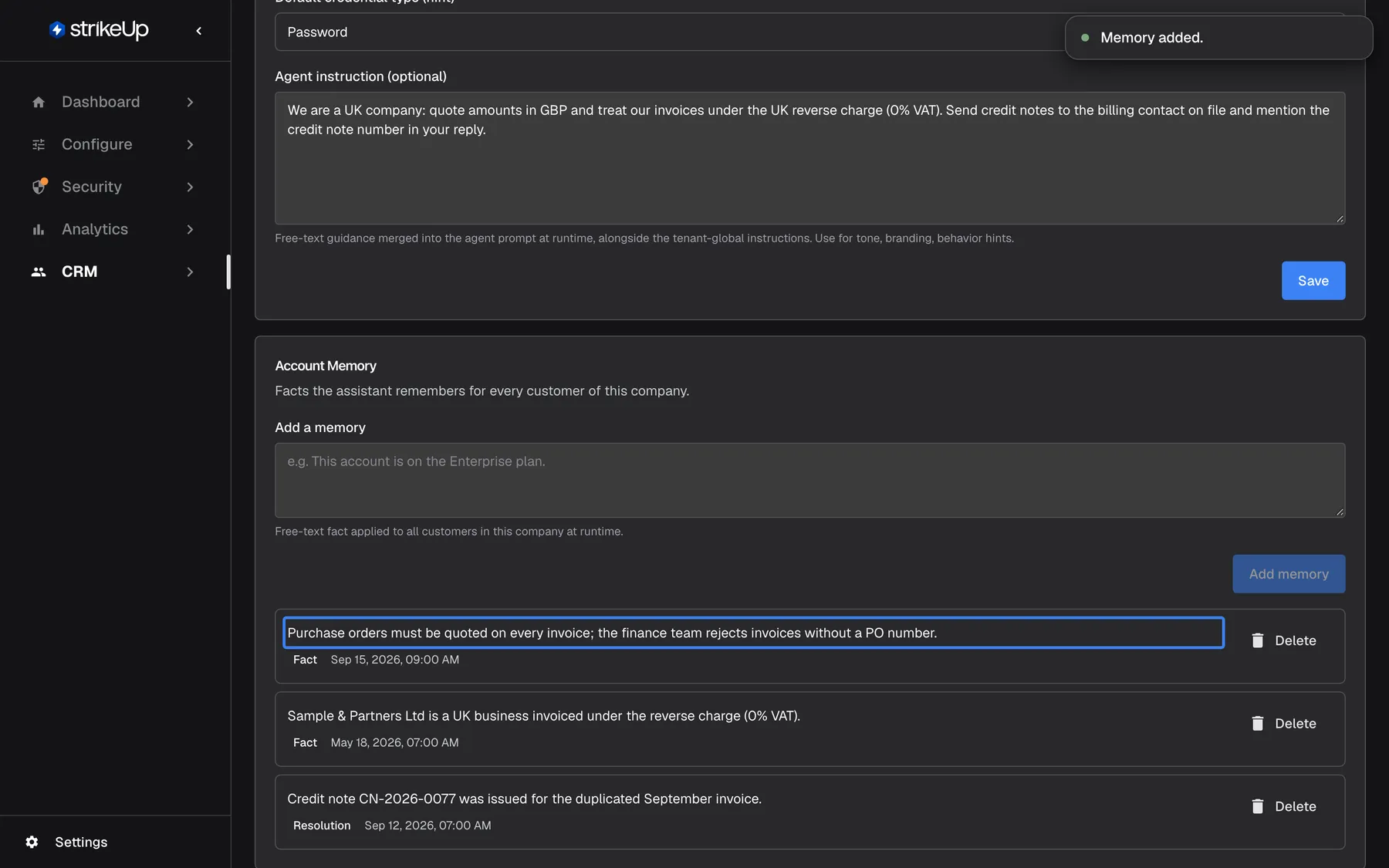Click the Purchase orders memory text field

point(753,633)
